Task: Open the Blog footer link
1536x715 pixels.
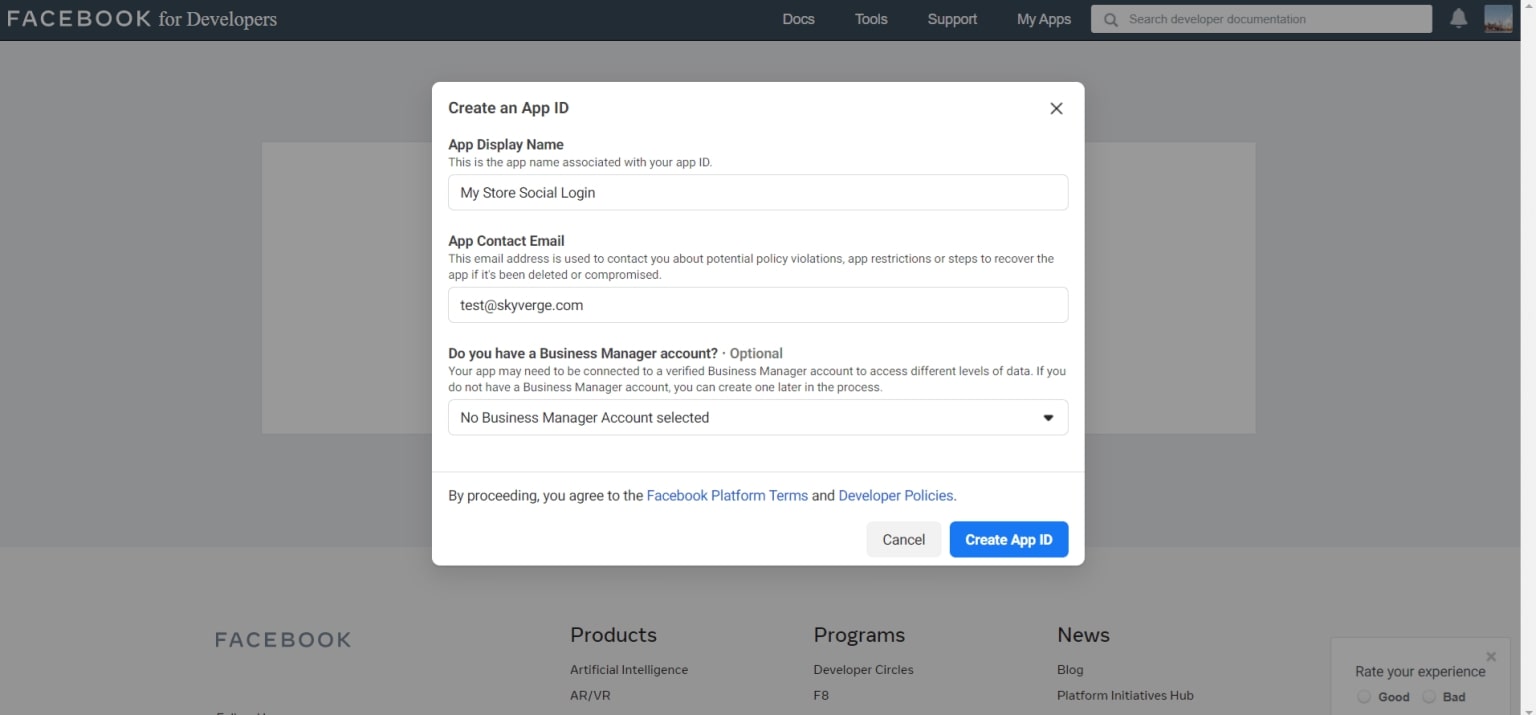Action: click(x=1070, y=669)
